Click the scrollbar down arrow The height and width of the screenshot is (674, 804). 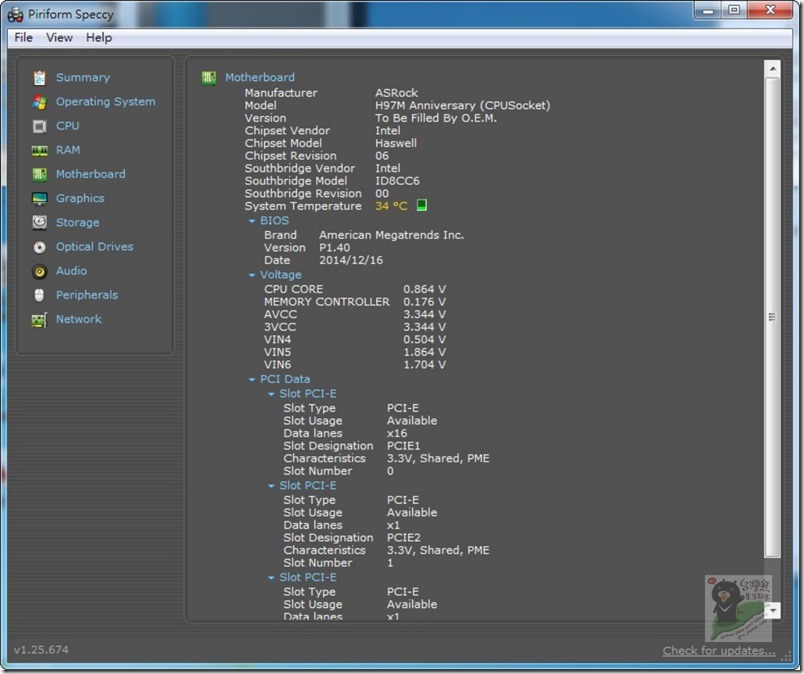[x=772, y=610]
